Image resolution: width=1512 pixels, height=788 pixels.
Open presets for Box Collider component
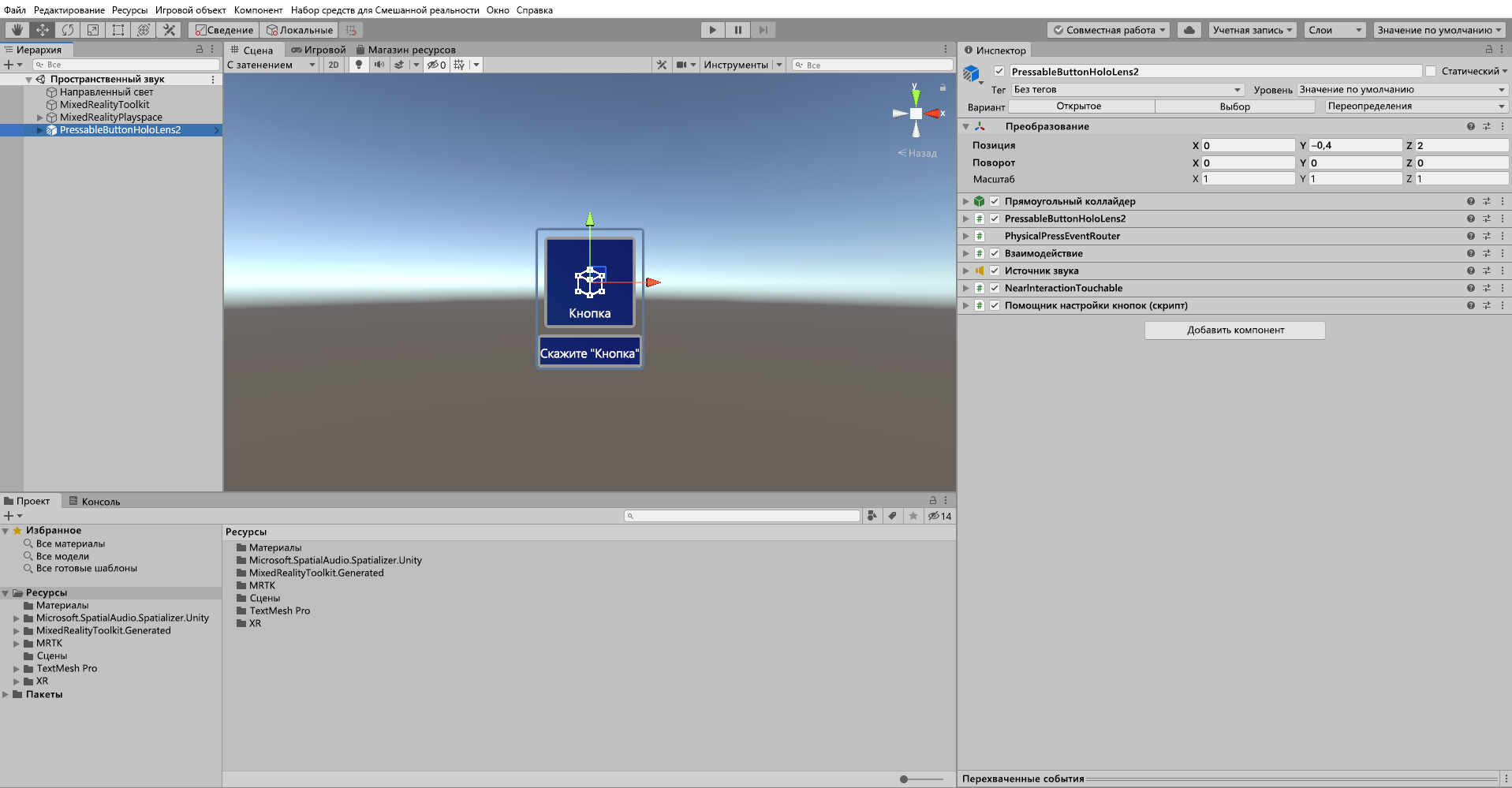tap(1487, 201)
